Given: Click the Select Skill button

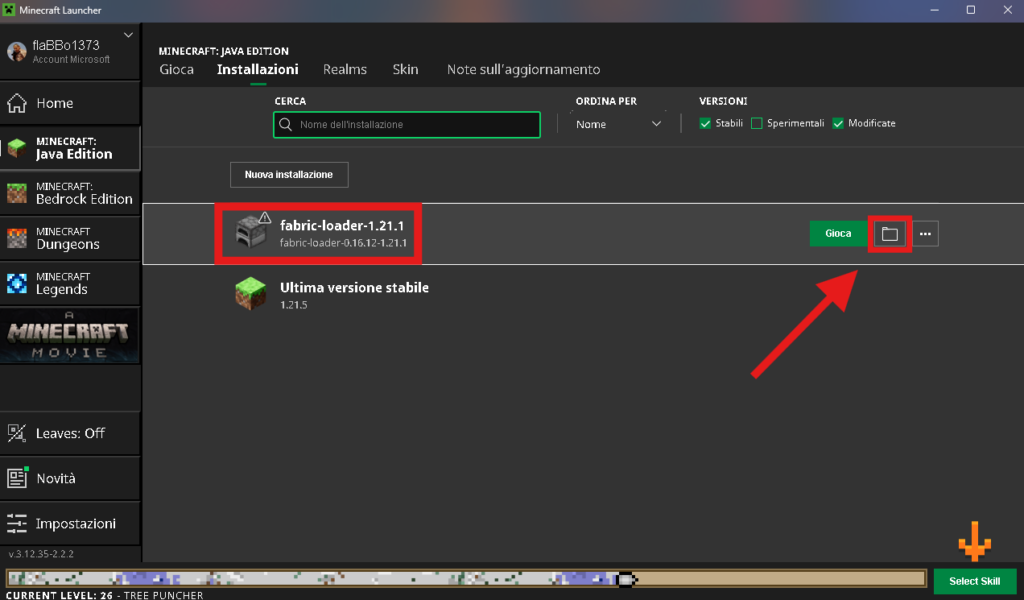Looking at the screenshot, I should (974, 581).
